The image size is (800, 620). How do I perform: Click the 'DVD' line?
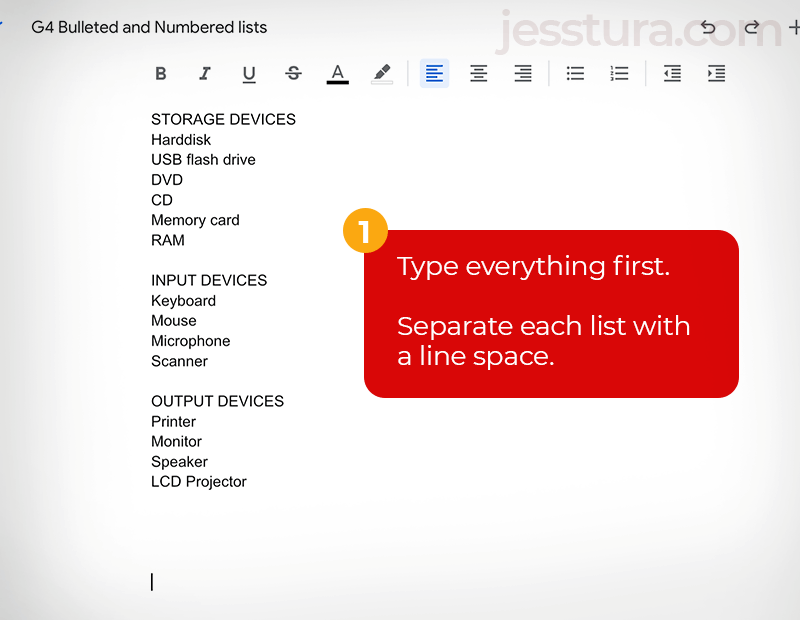coord(167,180)
